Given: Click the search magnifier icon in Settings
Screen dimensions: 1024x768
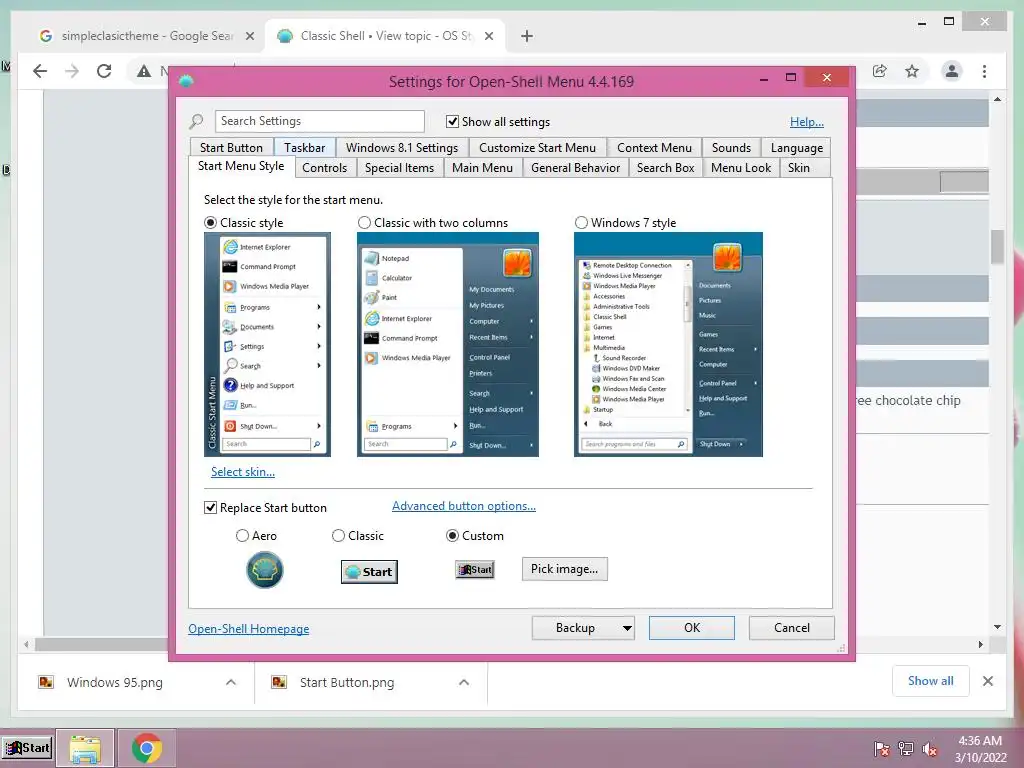Looking at the screenshot, I should [x=196, y=121].
